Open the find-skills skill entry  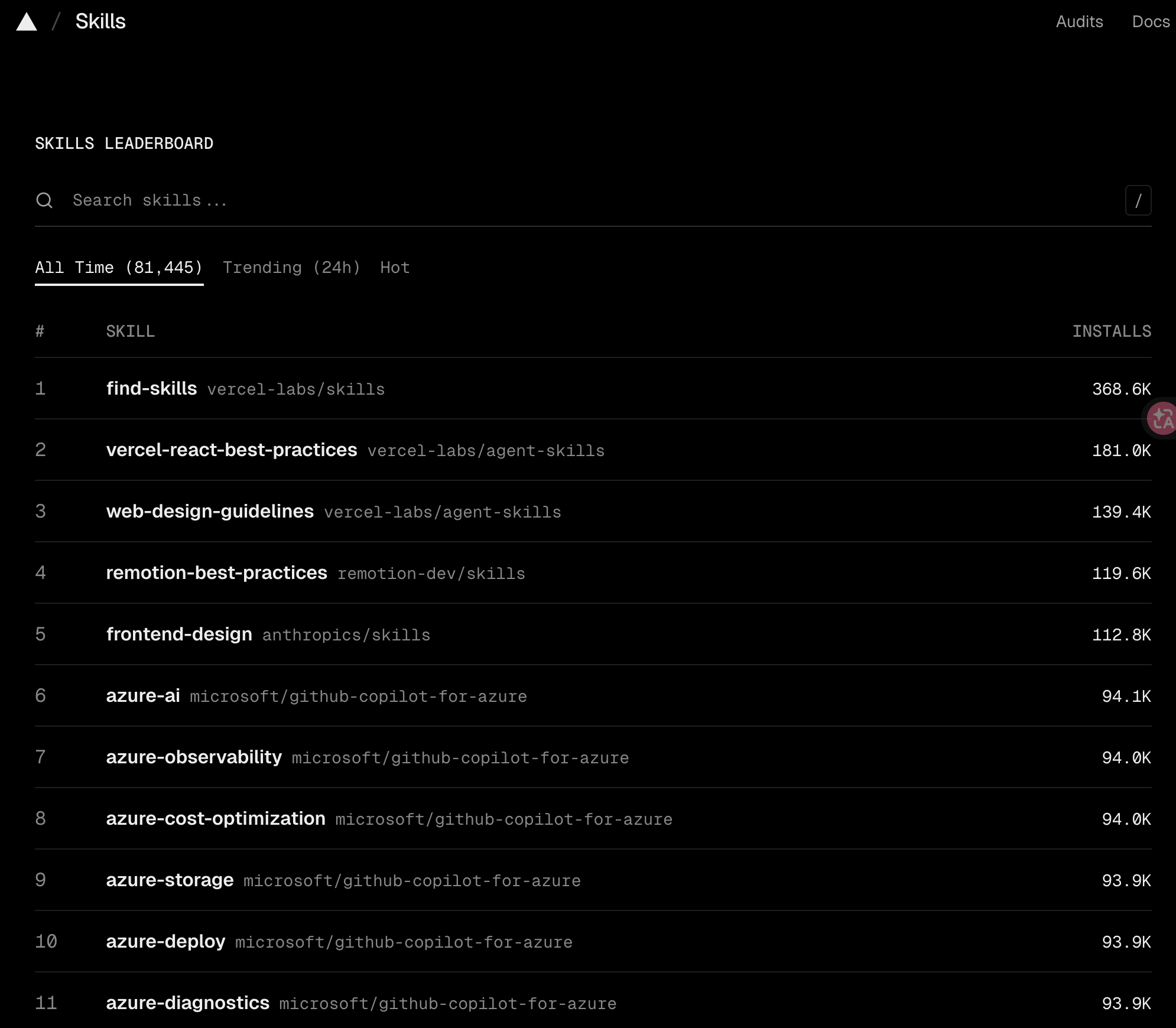(152, 389)
